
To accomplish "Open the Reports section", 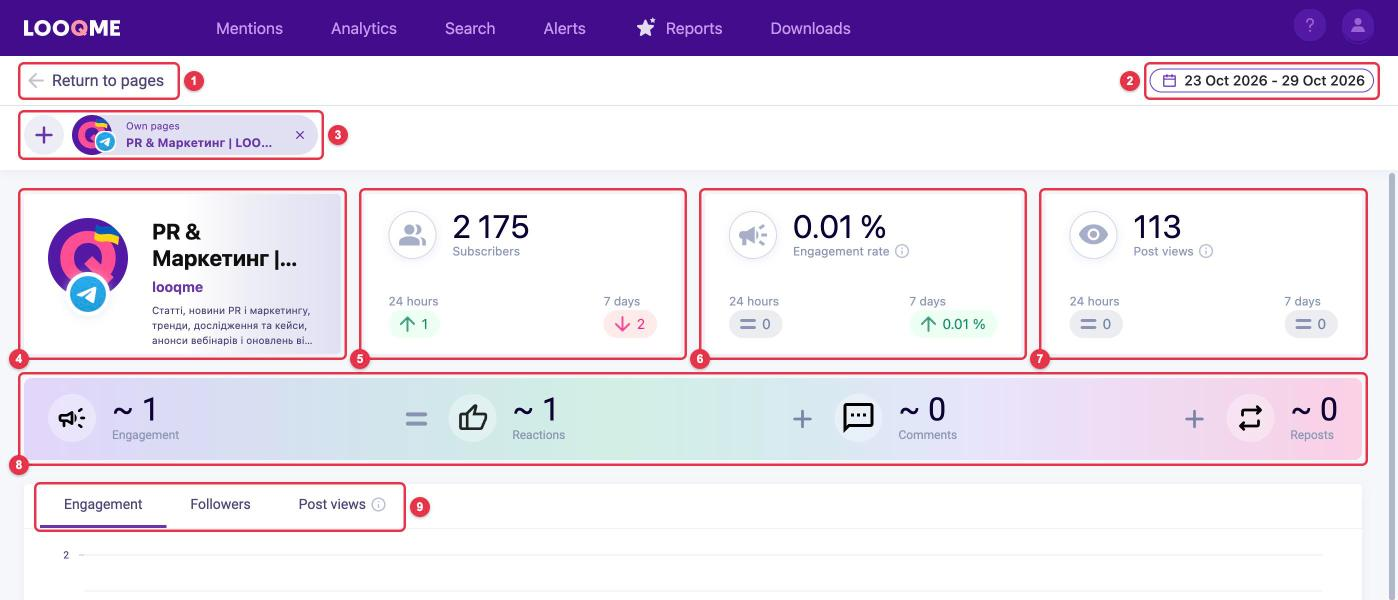I will (694, 28).
